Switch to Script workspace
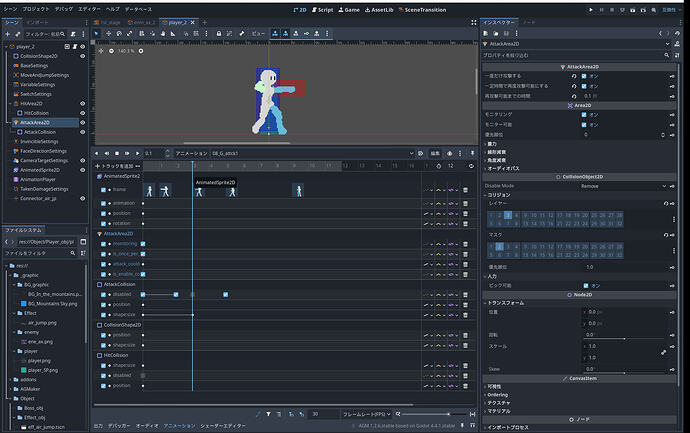Image resolution: width=690 pixels, height=433 pixels. pos(323,10)
